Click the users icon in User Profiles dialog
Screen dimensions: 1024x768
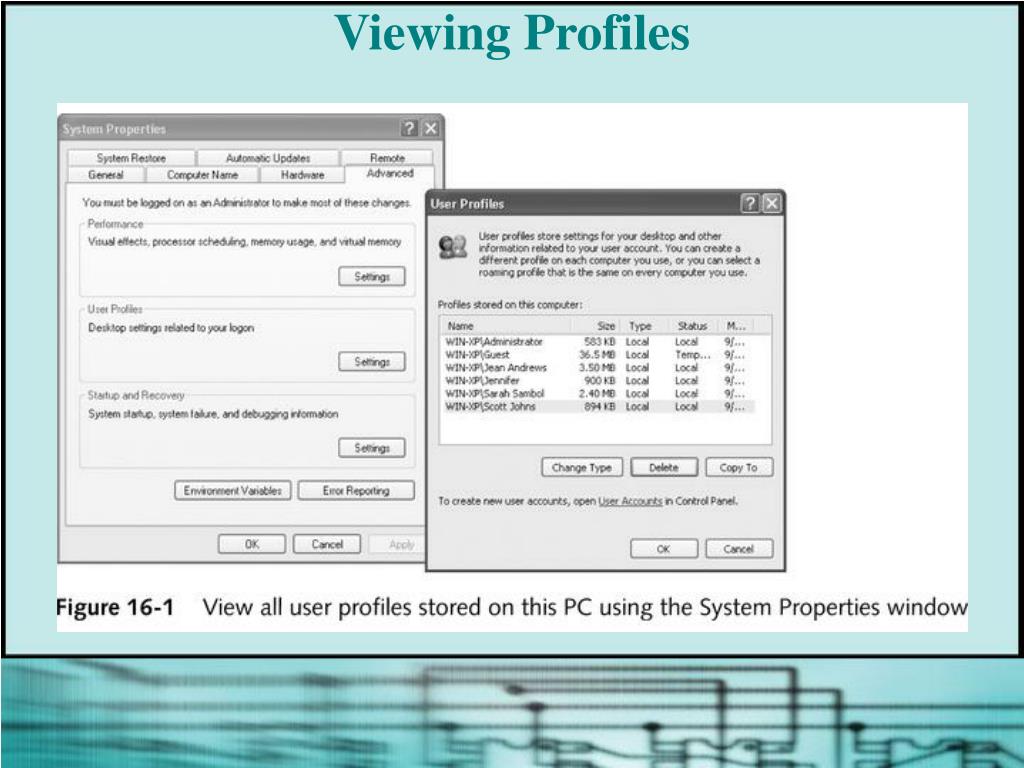click(x=453, y=247)
